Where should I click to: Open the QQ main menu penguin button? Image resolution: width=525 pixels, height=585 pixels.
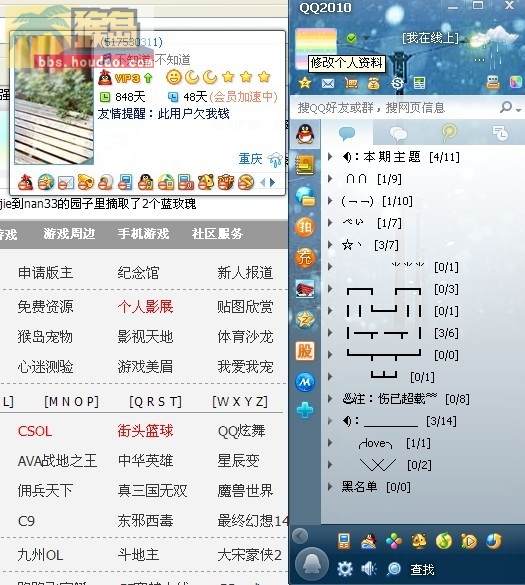312,564
